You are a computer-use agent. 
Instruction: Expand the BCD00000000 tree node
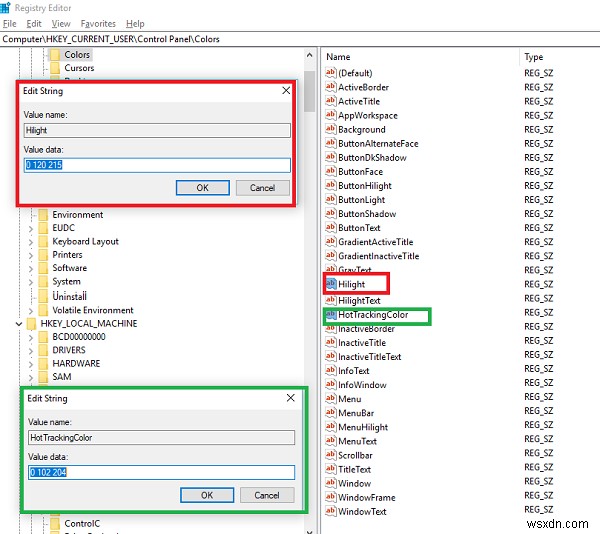31,337
